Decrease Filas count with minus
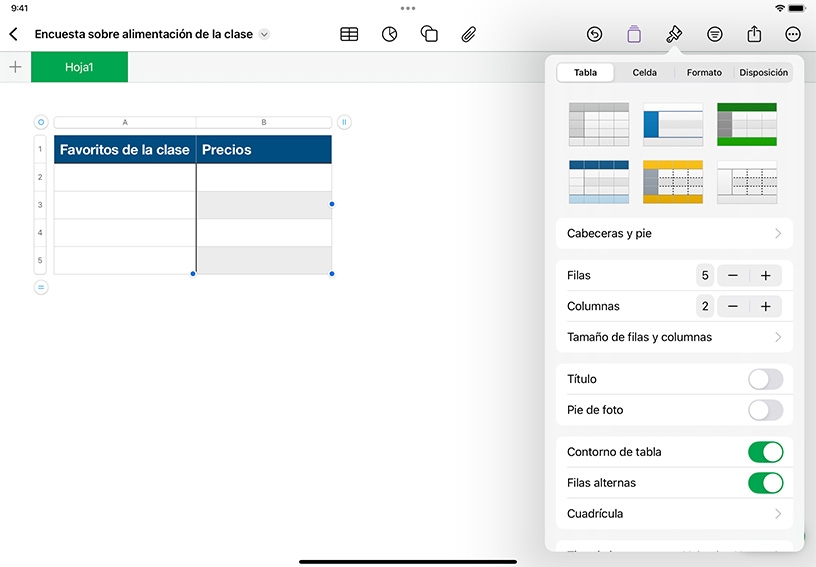The height and width of the screenshot is (567, 816). pos(733,275)
